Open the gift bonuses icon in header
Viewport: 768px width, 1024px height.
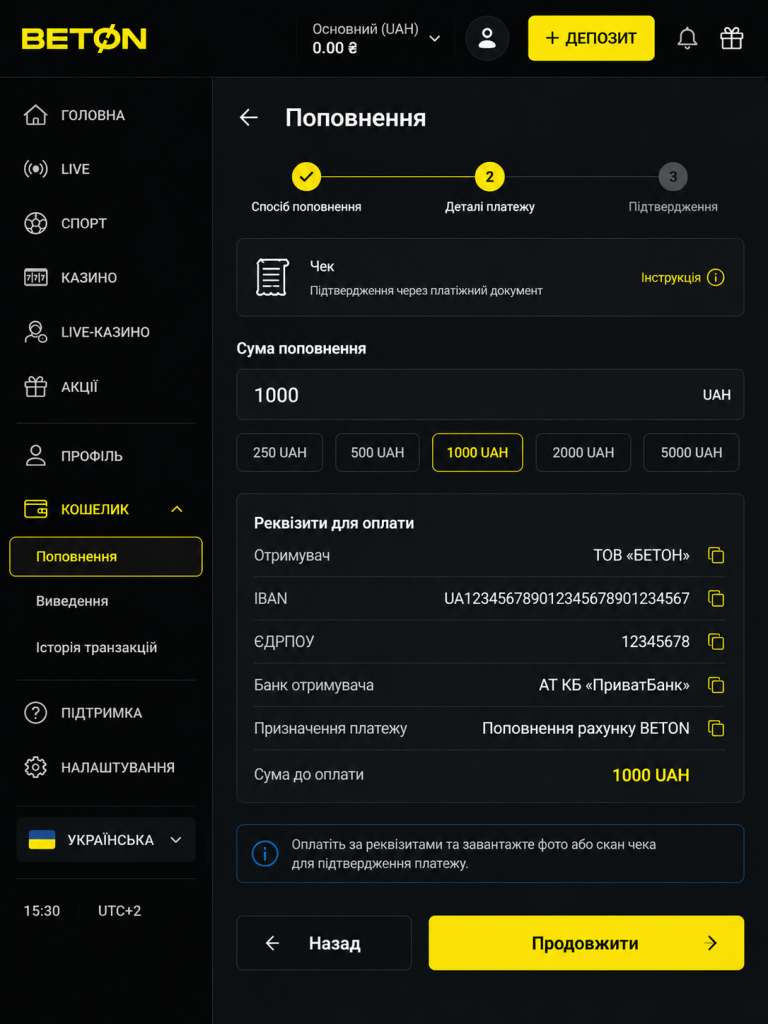(x=731, y=39)
